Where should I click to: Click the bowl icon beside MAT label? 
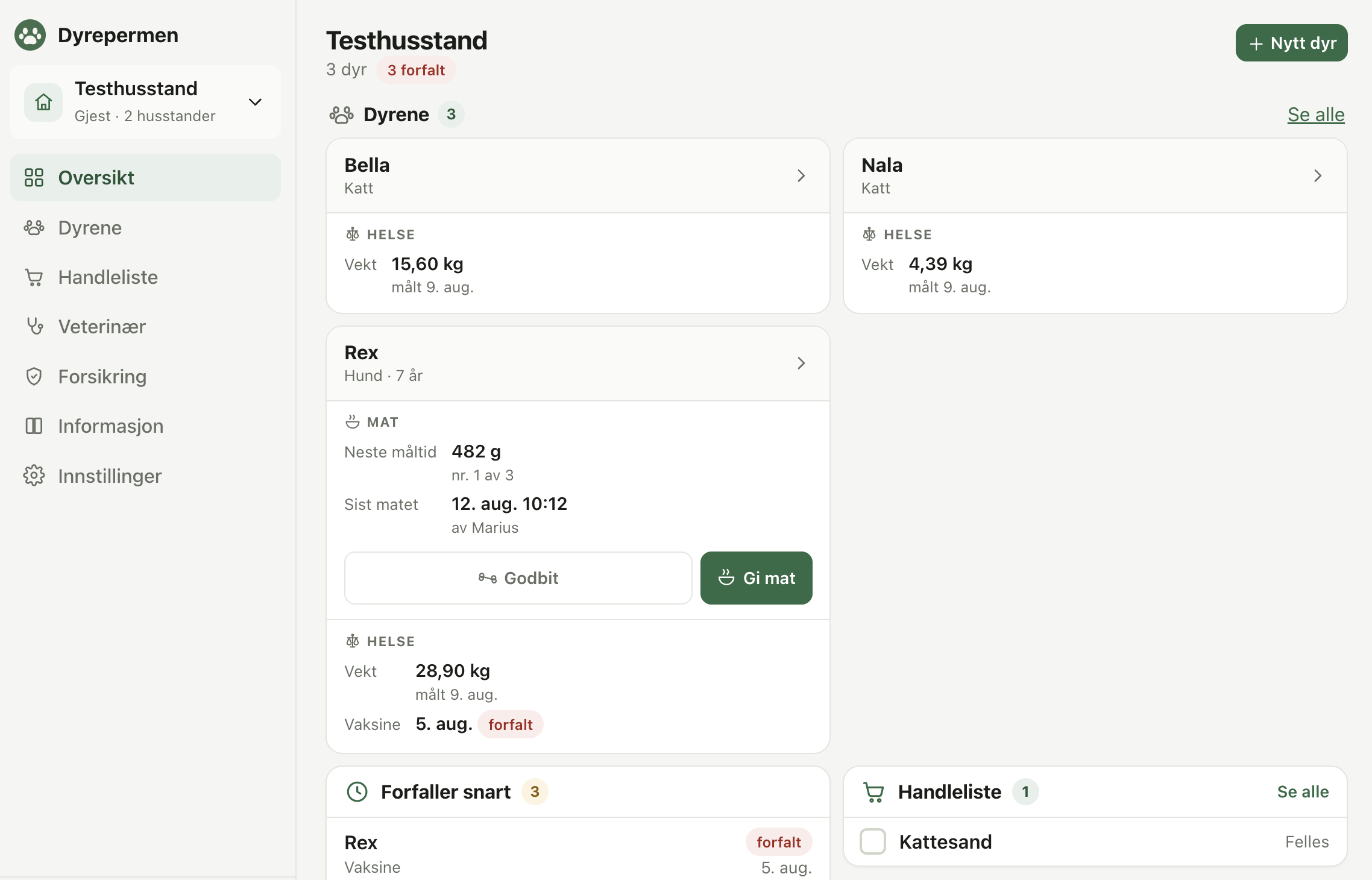(353, 422)
